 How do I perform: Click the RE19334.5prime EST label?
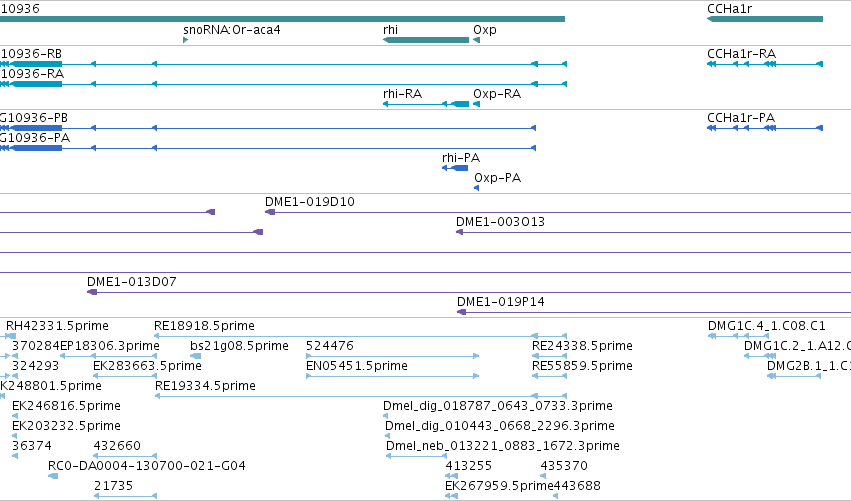point(205,386)
